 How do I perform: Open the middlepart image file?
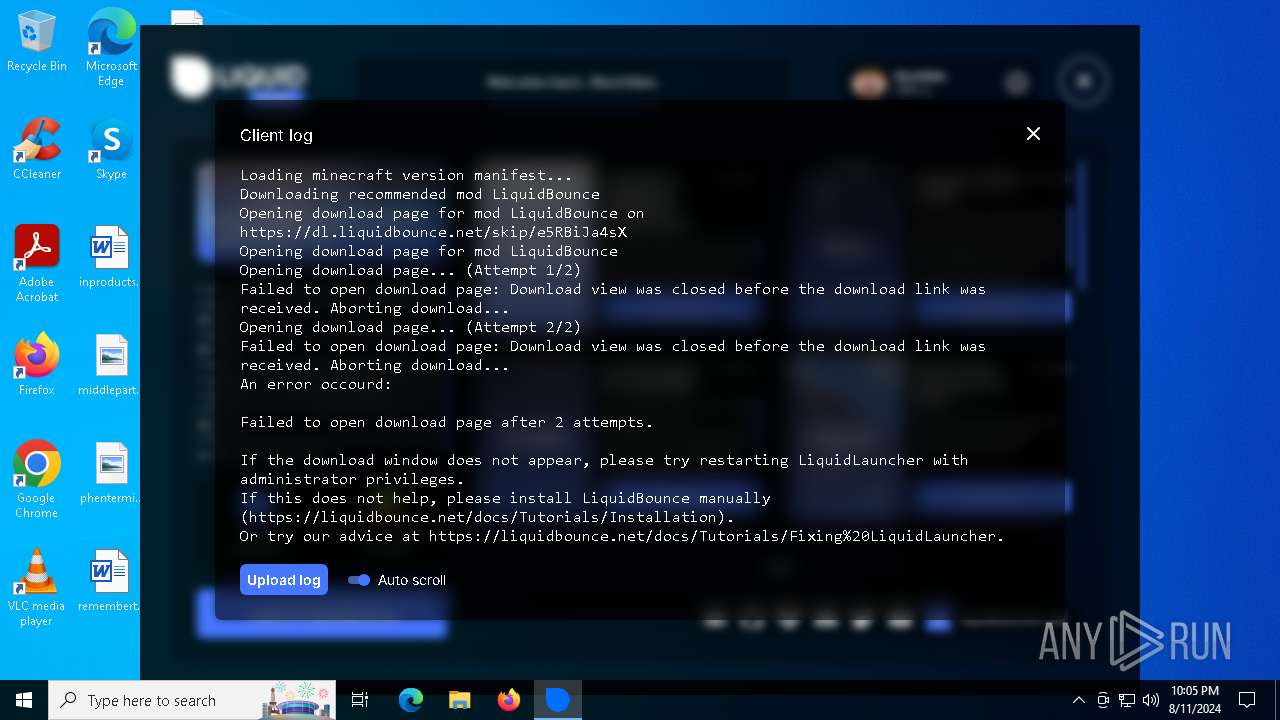[109, 365]
